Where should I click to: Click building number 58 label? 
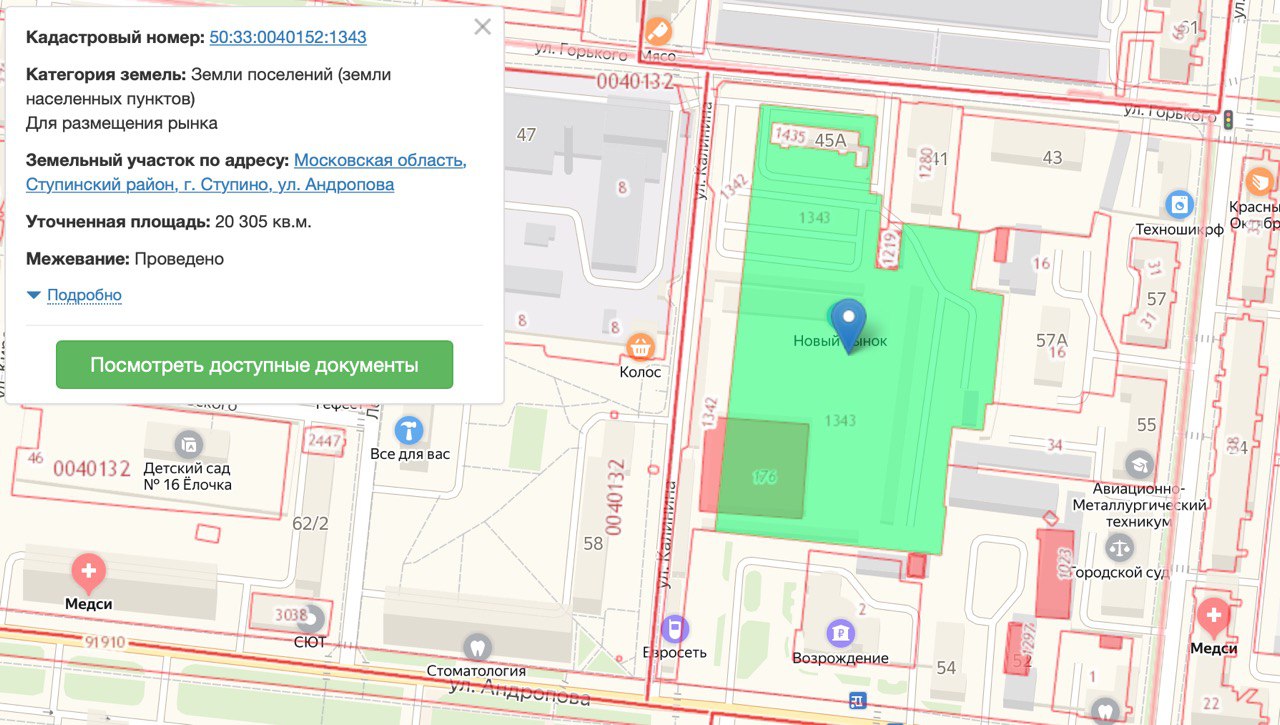pyautogui.click(x=593, y=543)
